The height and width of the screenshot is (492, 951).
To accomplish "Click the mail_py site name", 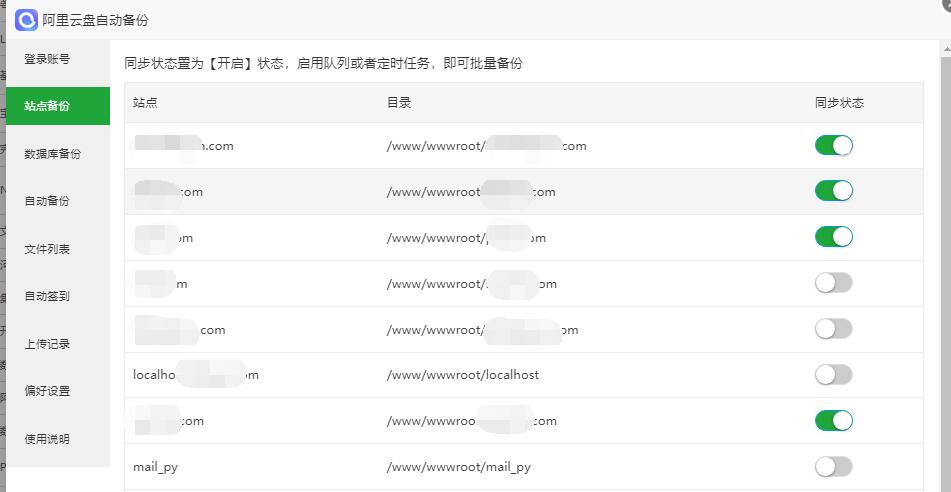I will tap(155, 467).
